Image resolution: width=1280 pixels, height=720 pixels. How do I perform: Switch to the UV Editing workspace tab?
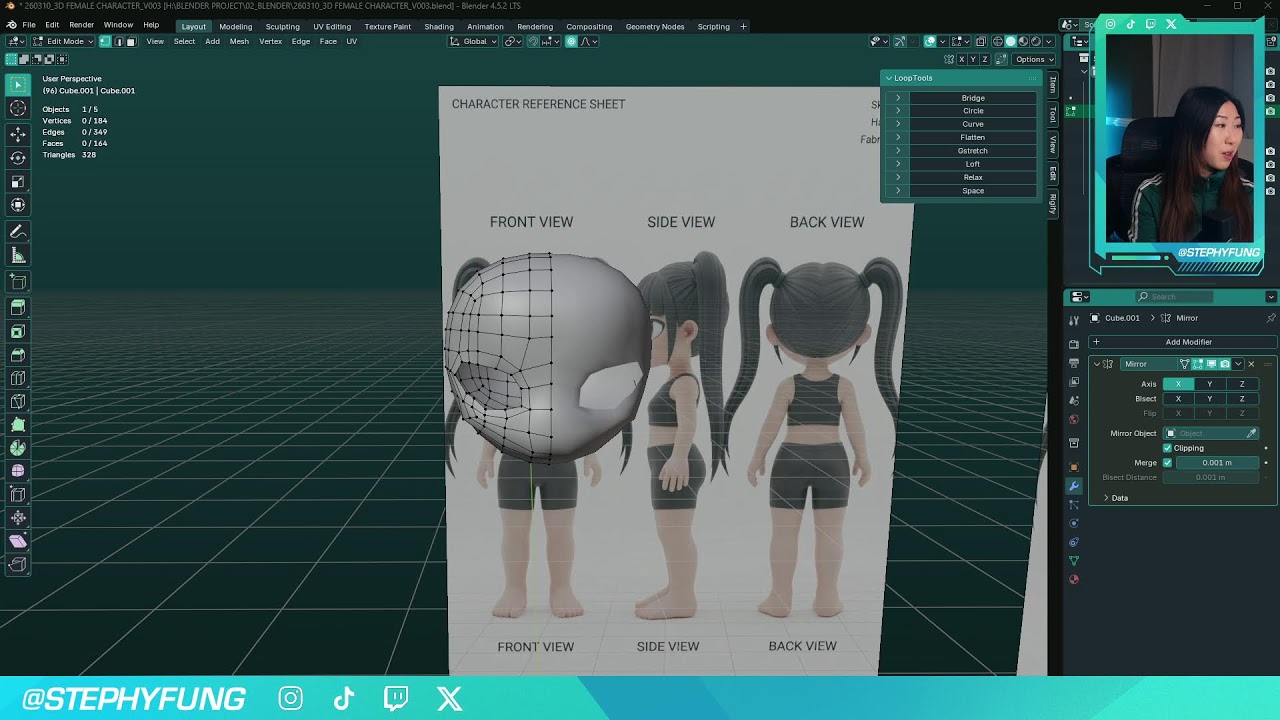[332, 26]
